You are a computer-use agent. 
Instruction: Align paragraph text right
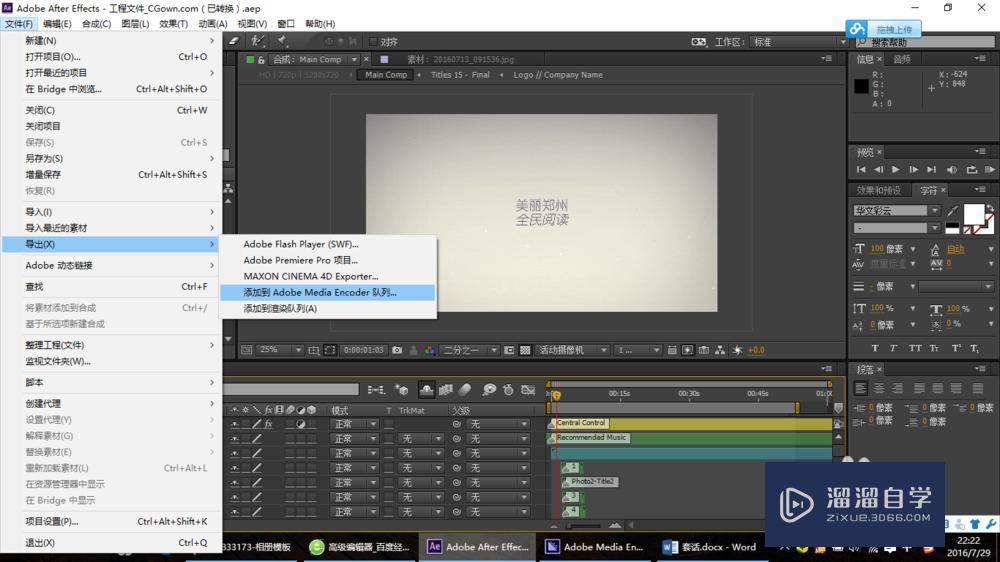pyautogui.click(x=897, y=388)
